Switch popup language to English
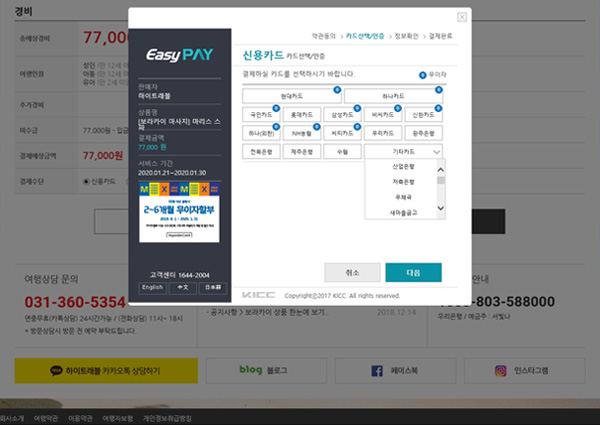Screen dimensions: 600x425 (x=152, y=287)
